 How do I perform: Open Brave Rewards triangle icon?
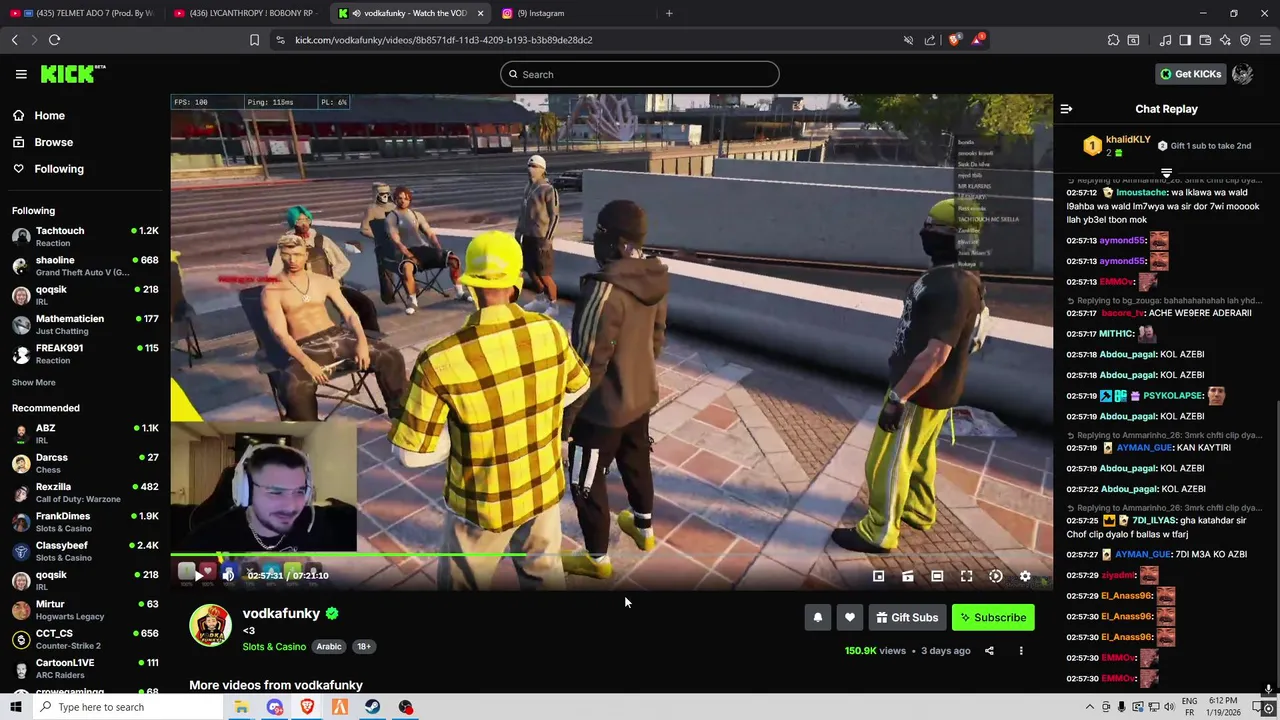[978, 40]
